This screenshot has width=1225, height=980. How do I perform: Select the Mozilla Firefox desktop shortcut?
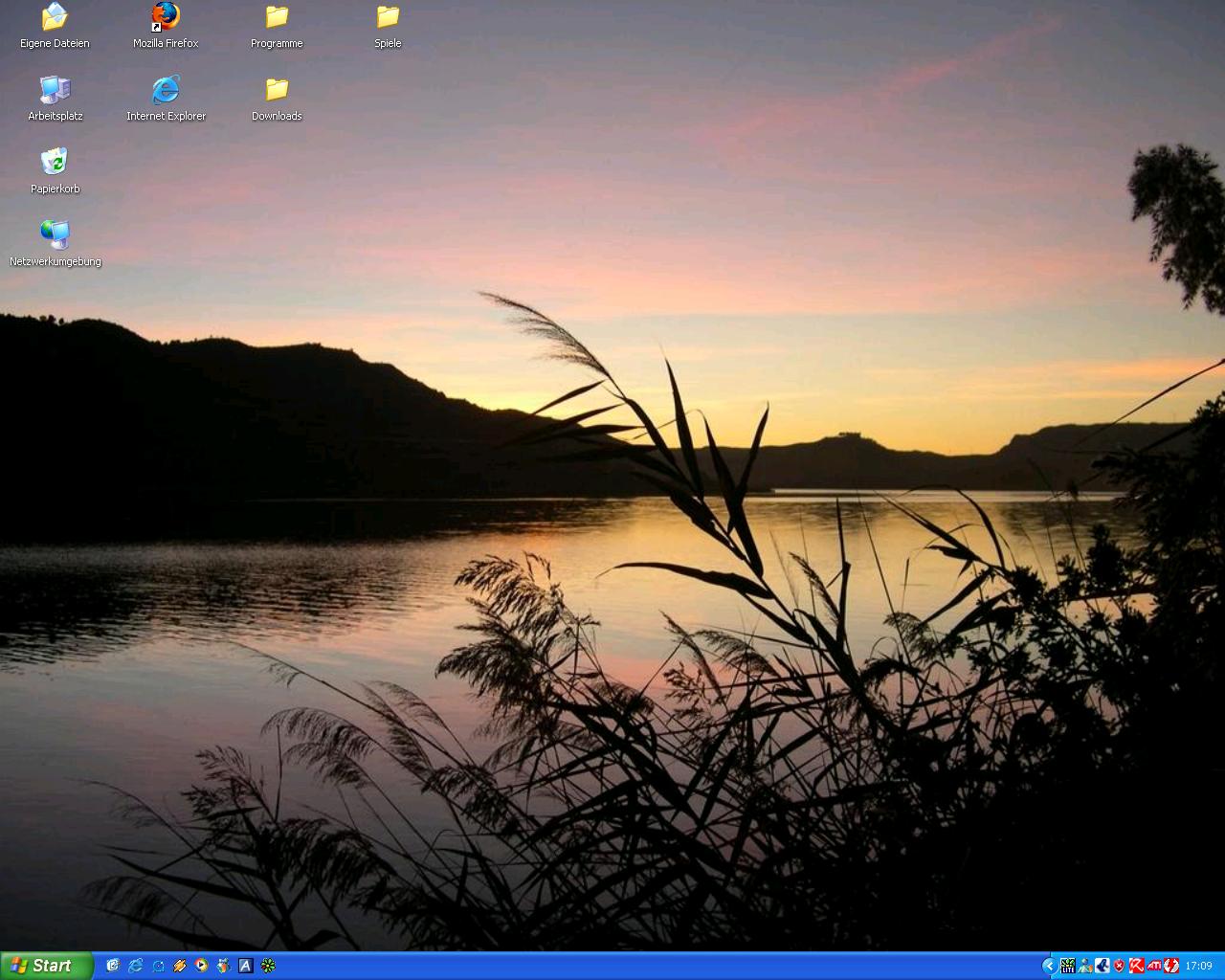coord(166,17)
